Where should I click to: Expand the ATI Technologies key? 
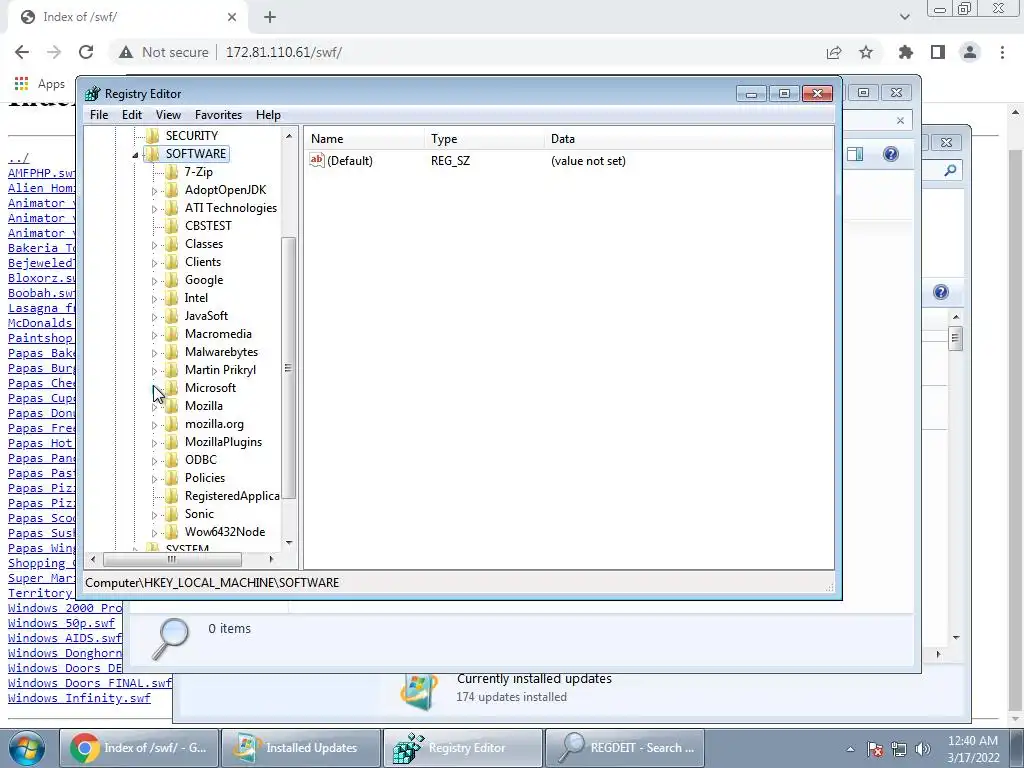click(154, 209)
